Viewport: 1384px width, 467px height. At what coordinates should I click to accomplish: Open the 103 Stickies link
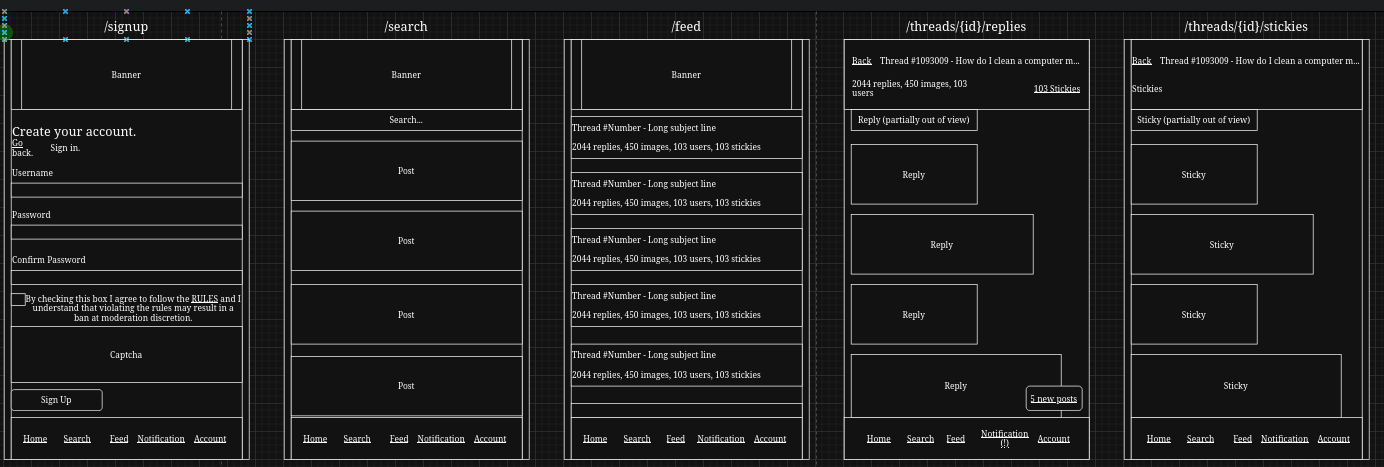tap(1056, 89)
